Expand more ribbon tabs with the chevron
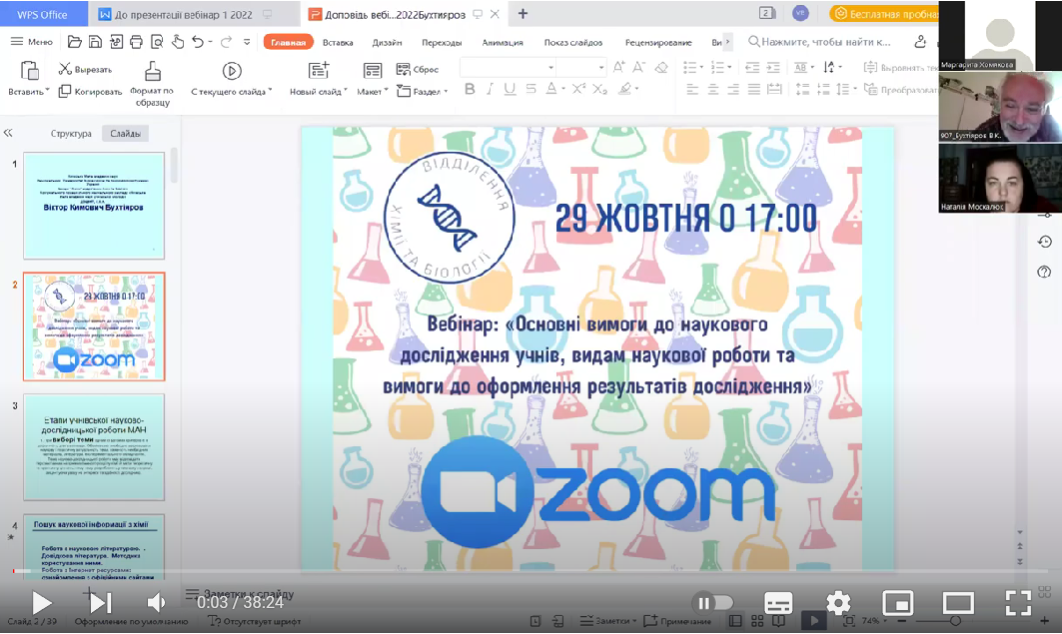The image size is (1062, 634). (728, 42)
